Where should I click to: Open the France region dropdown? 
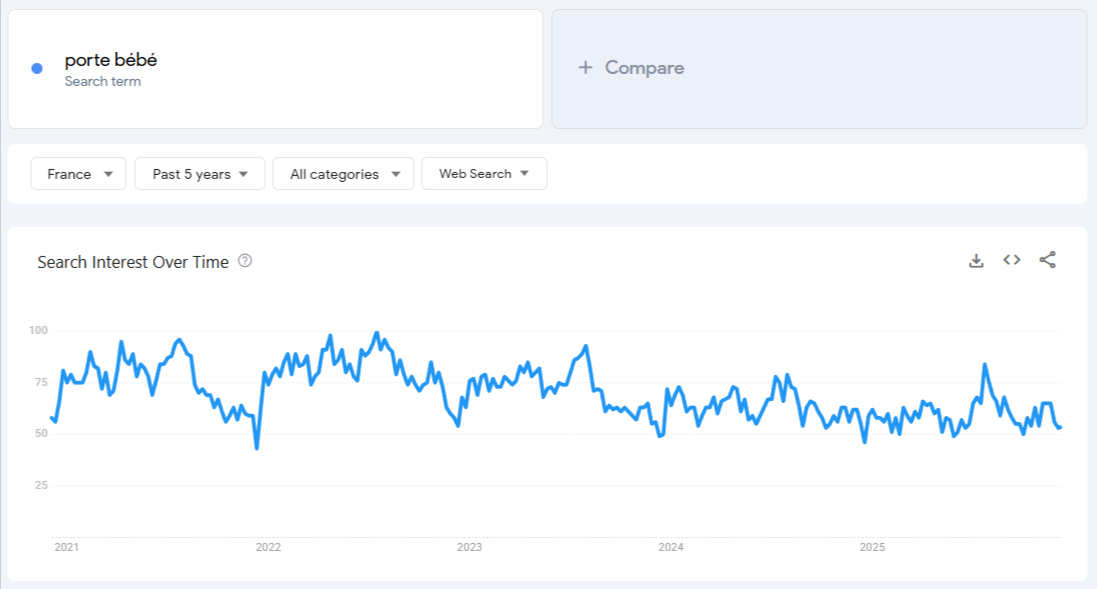pos(78,173)
